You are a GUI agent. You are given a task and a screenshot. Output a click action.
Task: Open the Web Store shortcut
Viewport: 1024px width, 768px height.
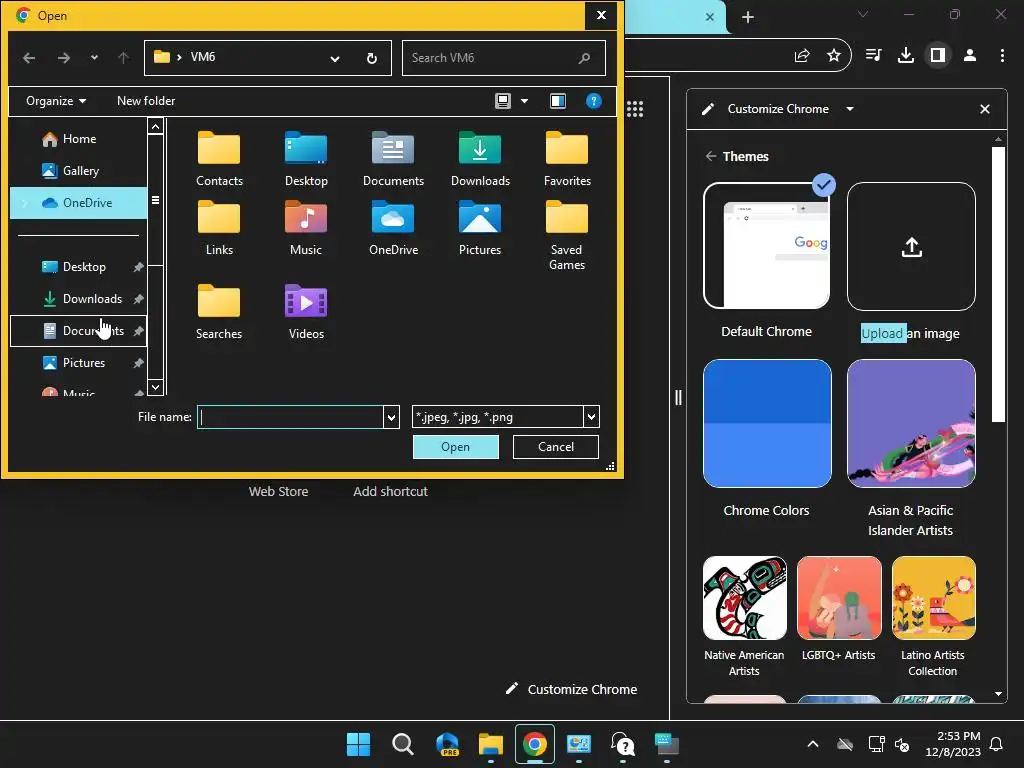278,491
